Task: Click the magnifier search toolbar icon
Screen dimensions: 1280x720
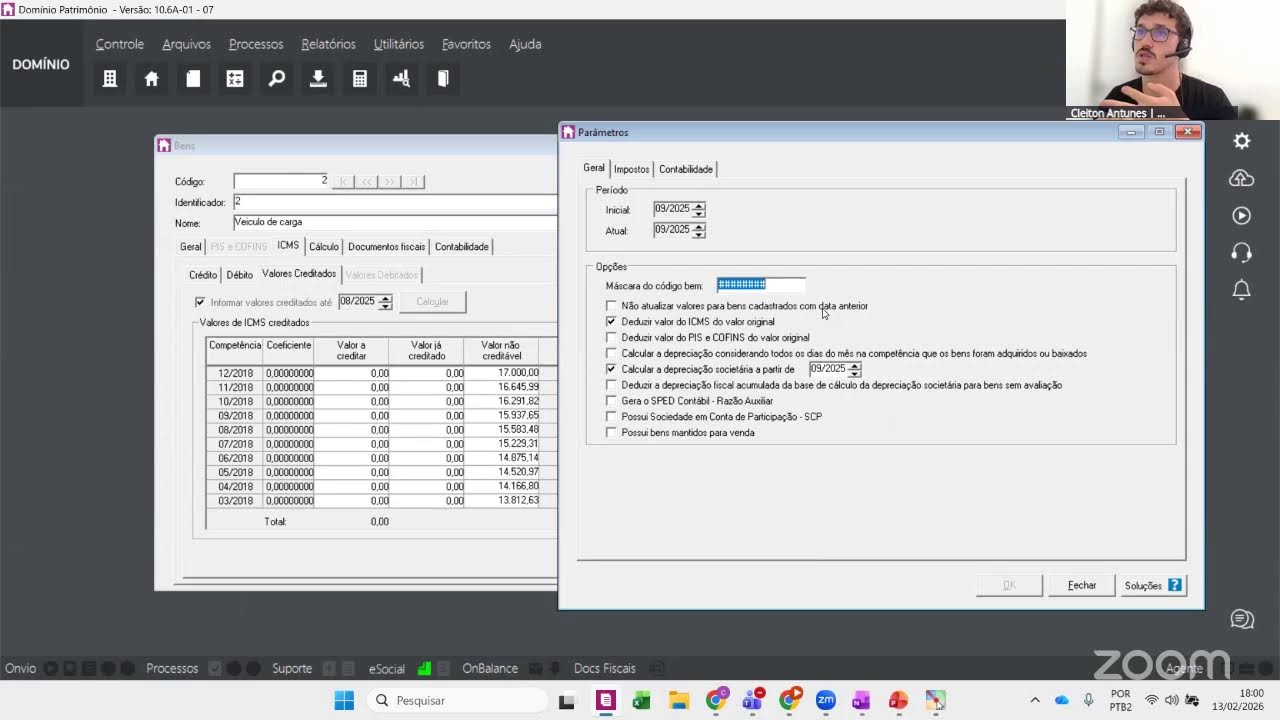Action: click(277, 78)
